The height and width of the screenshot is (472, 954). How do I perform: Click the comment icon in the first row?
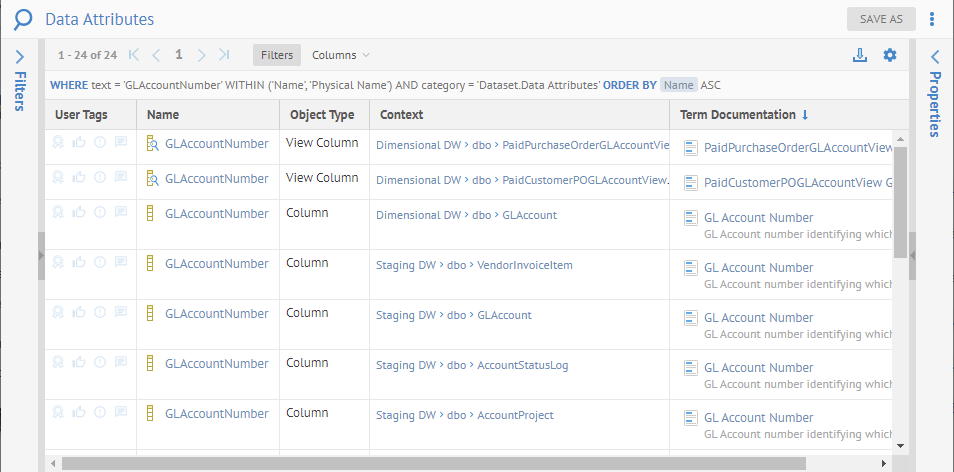120,143
